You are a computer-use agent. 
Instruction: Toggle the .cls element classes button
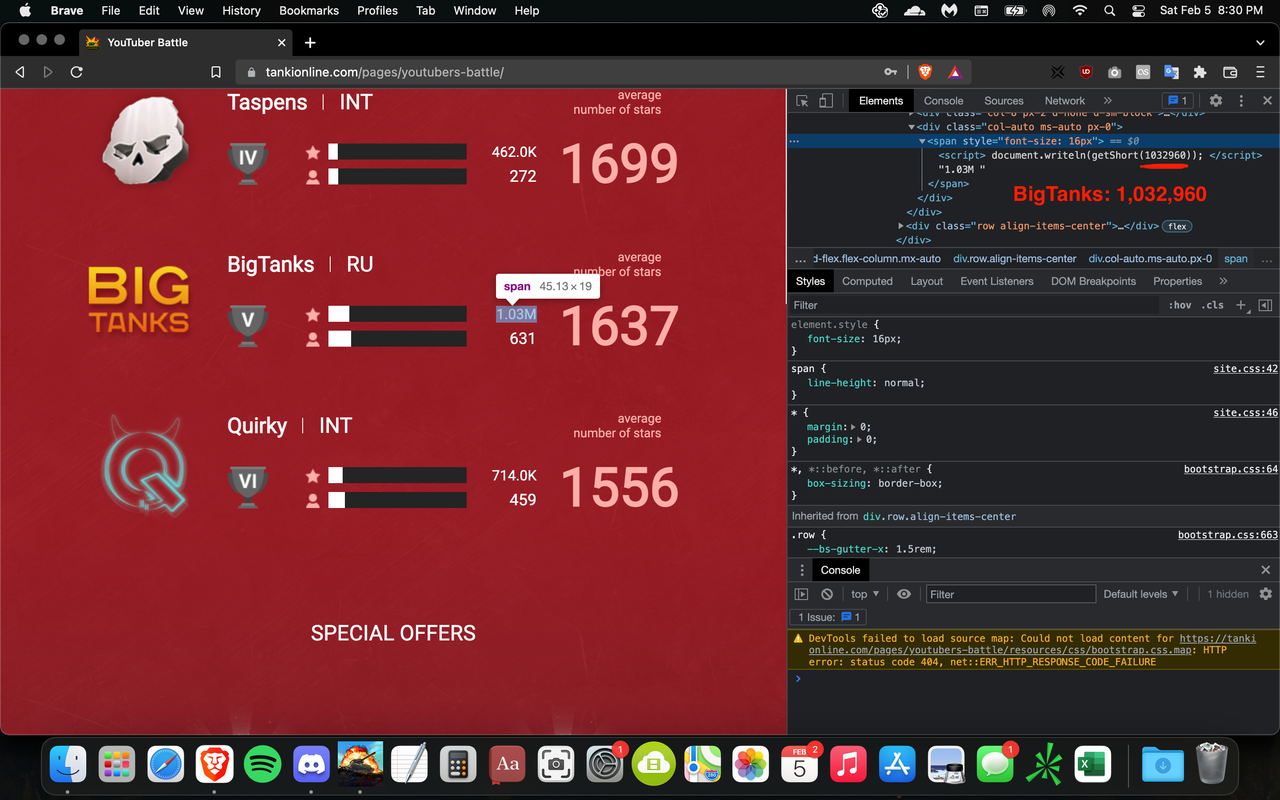pos(1213,305)
